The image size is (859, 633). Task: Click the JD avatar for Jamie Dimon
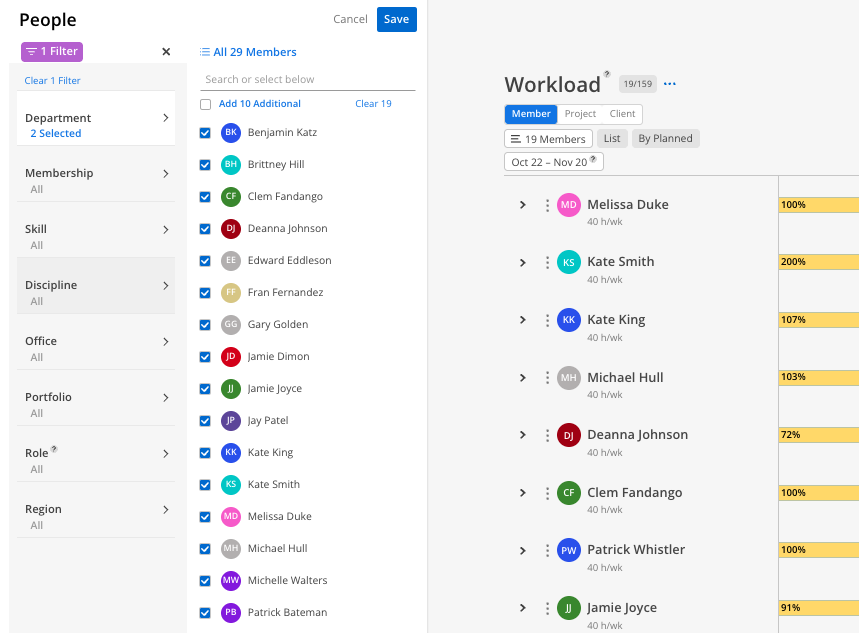(x=231, y=357)
